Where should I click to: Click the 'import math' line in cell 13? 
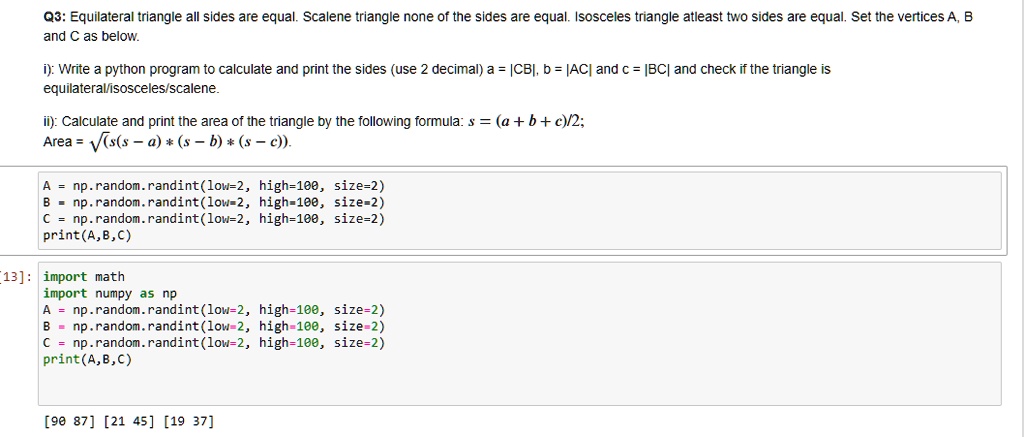point(84,277)
